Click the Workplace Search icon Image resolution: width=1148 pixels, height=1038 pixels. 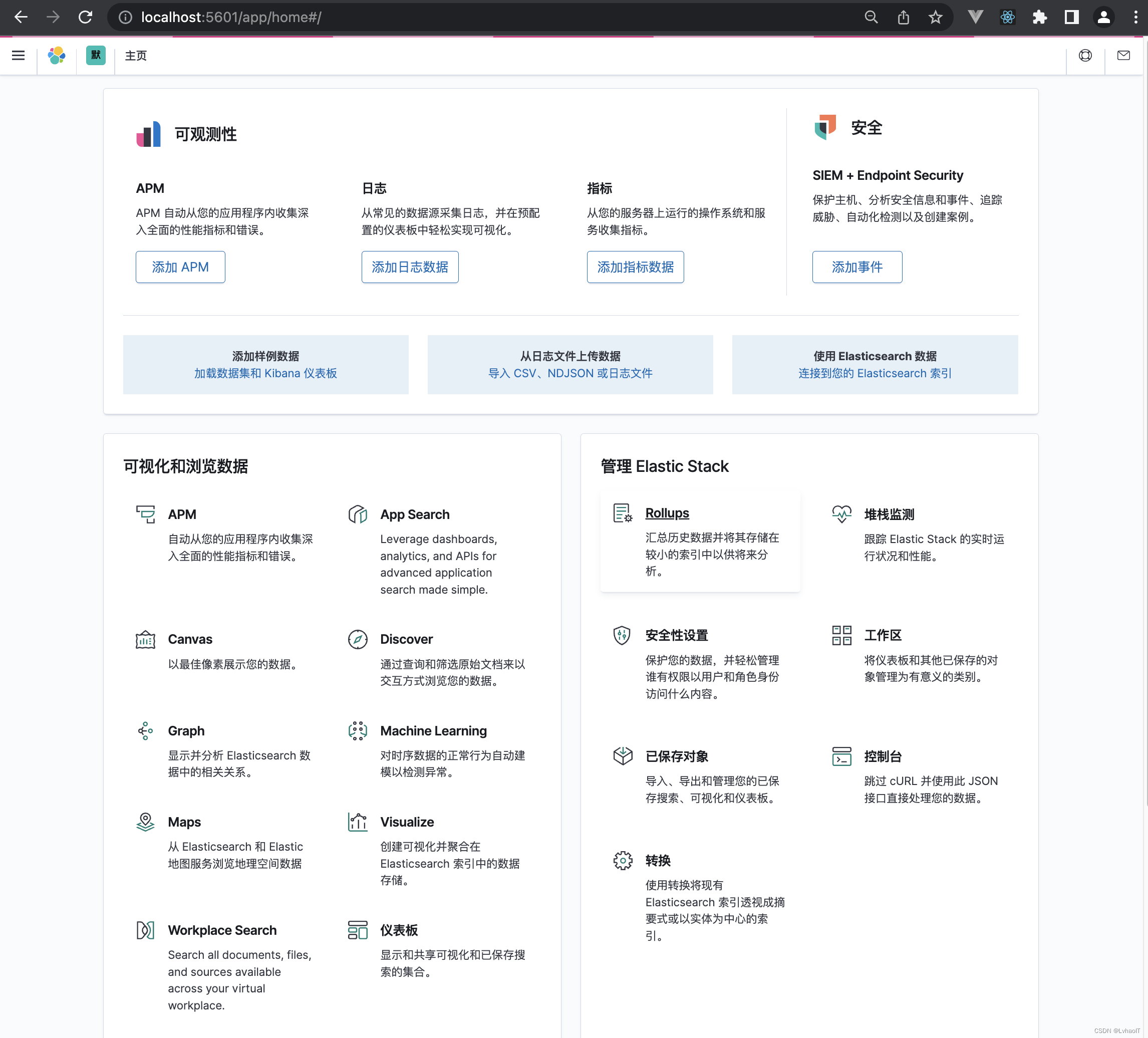click(x=145, y=930)
